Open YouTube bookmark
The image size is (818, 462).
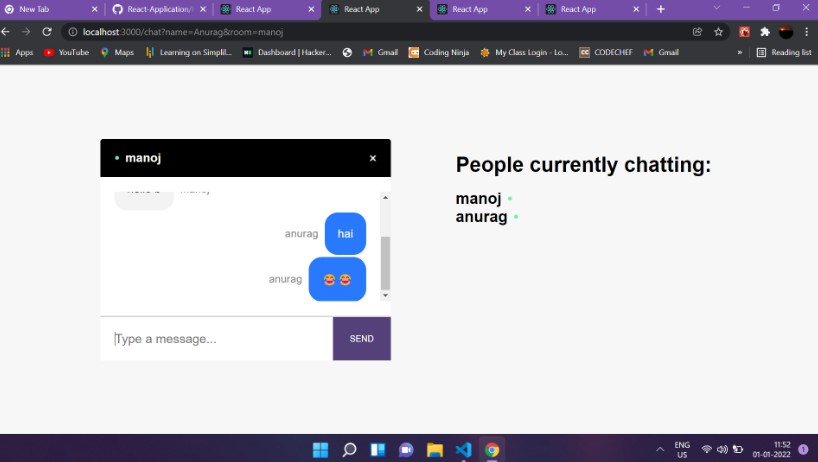click(66, 52)
